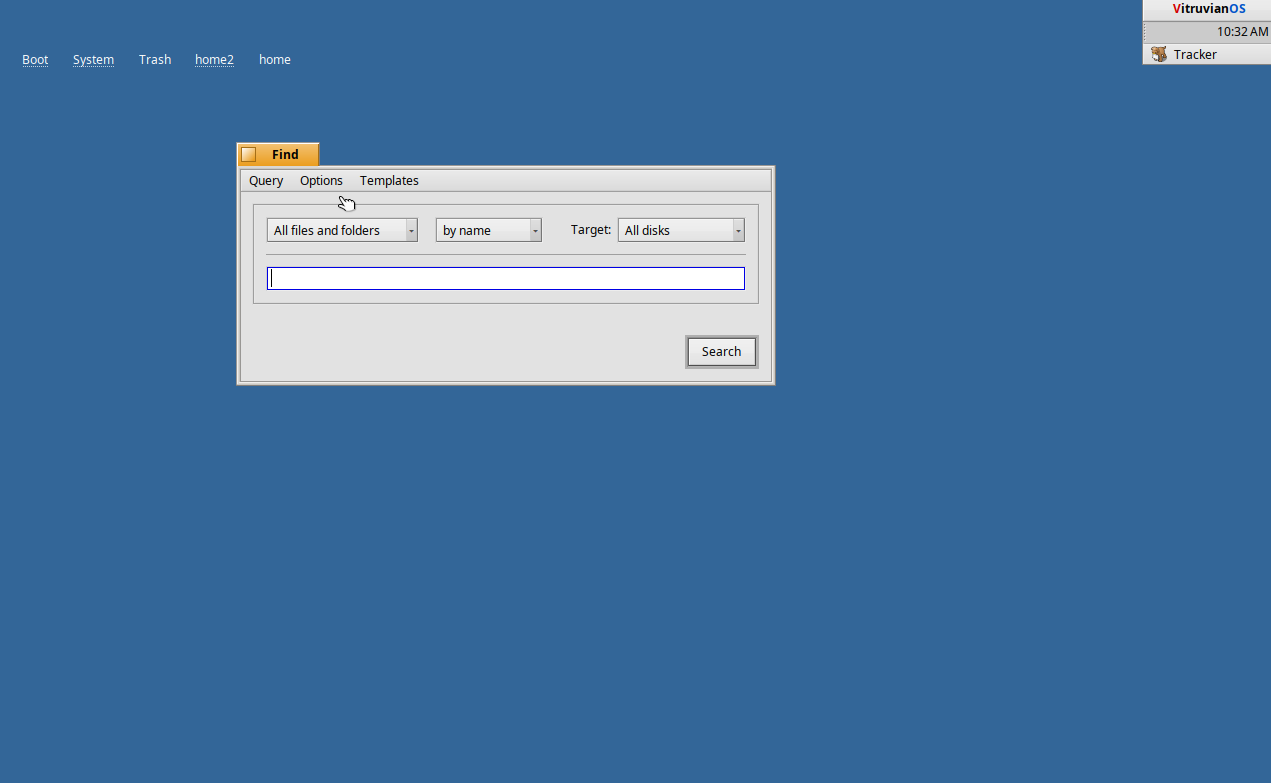The image size is (1271, 783).
Task: Click the dotted Deskbar drag handle
Action: coord(1146,32)
